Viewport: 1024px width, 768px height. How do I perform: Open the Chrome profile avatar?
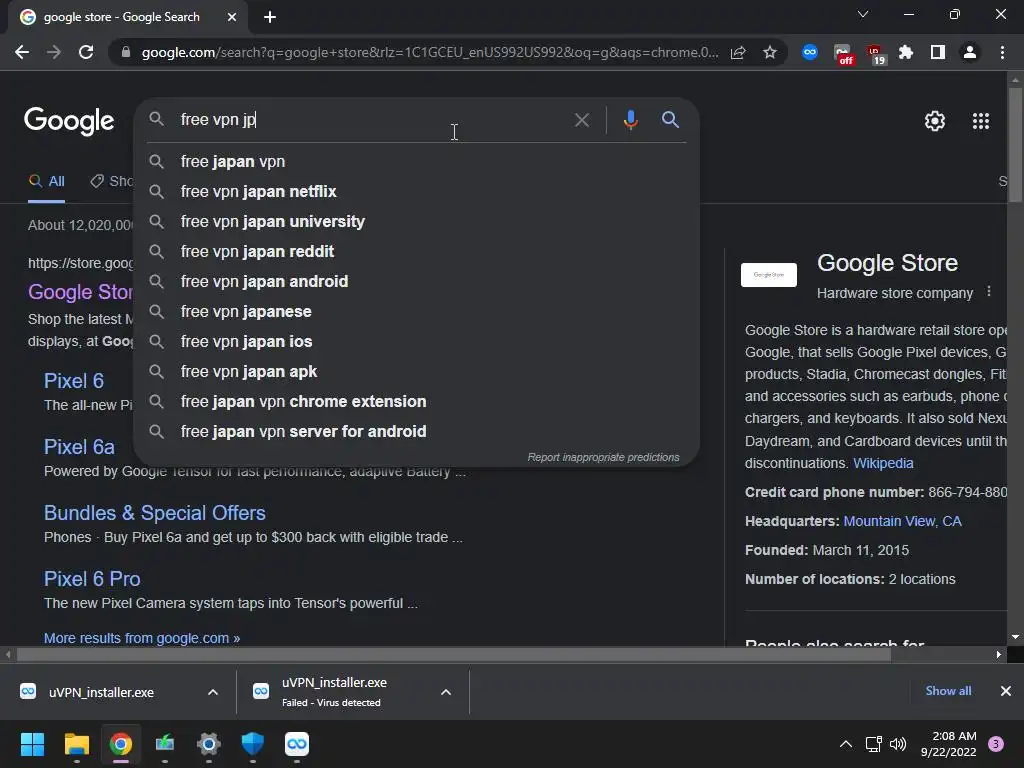click(x=970, y=52)
